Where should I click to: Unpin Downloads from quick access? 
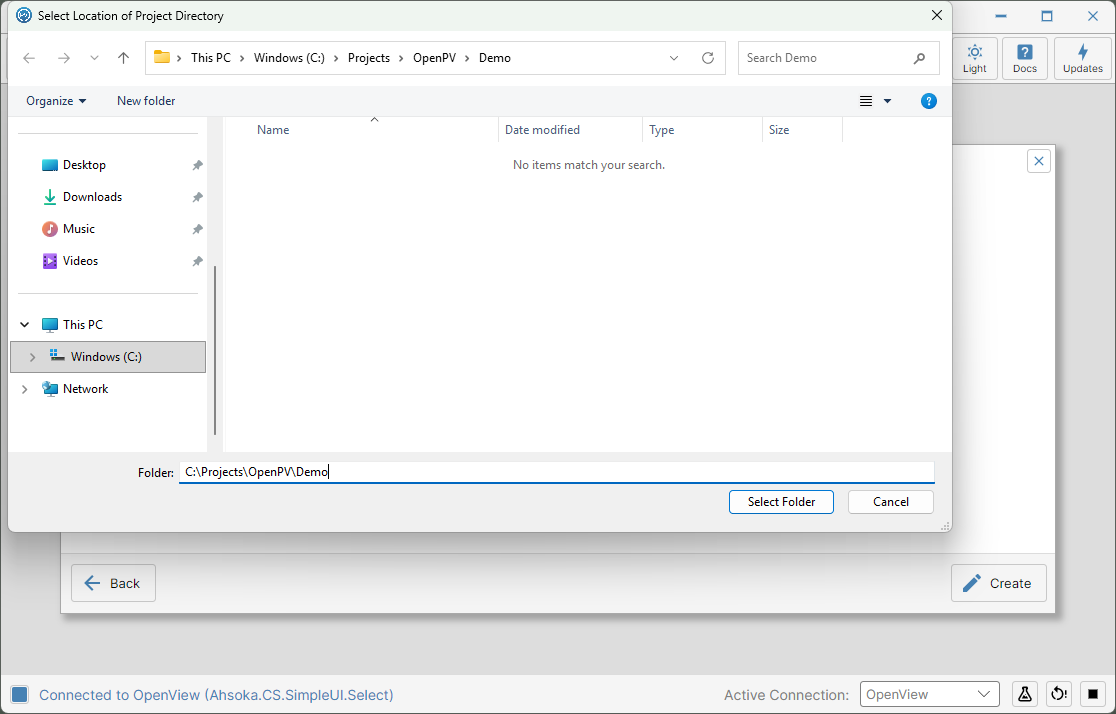point(197,197)
